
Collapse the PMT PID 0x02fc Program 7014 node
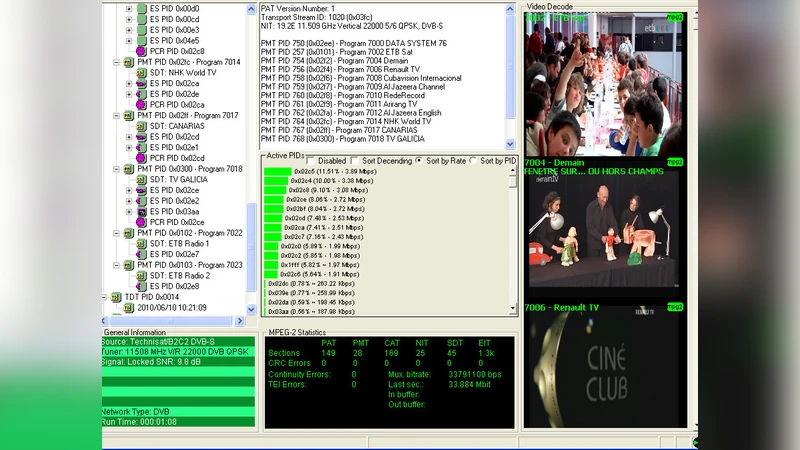[x=116, y=62]
